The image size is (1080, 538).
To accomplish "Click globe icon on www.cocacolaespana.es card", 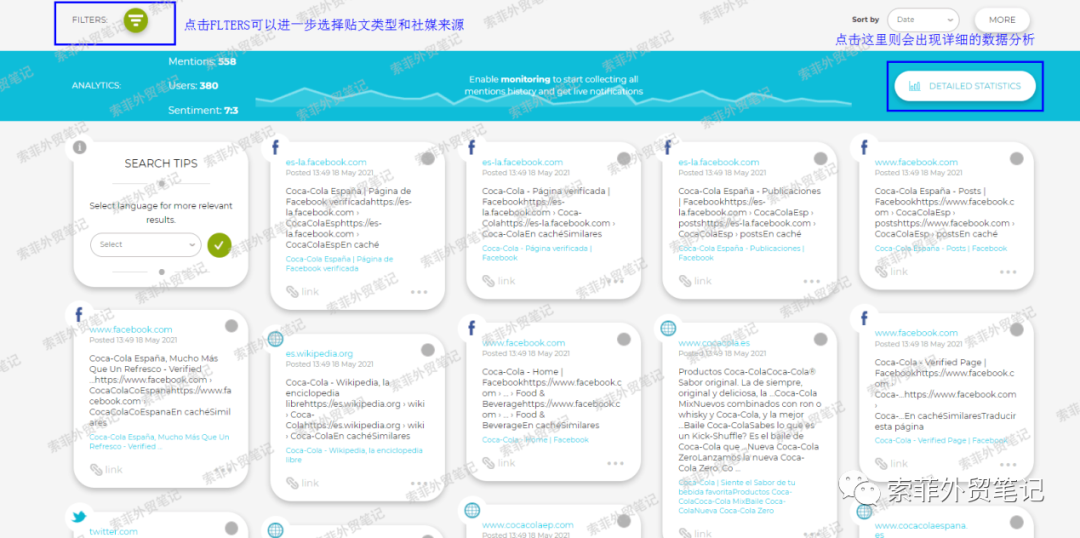I will [864, 511].
